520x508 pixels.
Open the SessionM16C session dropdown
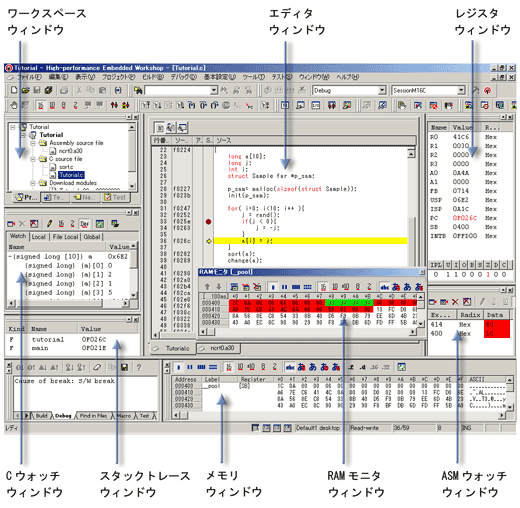pyautogui.click(x=461, y=90)
